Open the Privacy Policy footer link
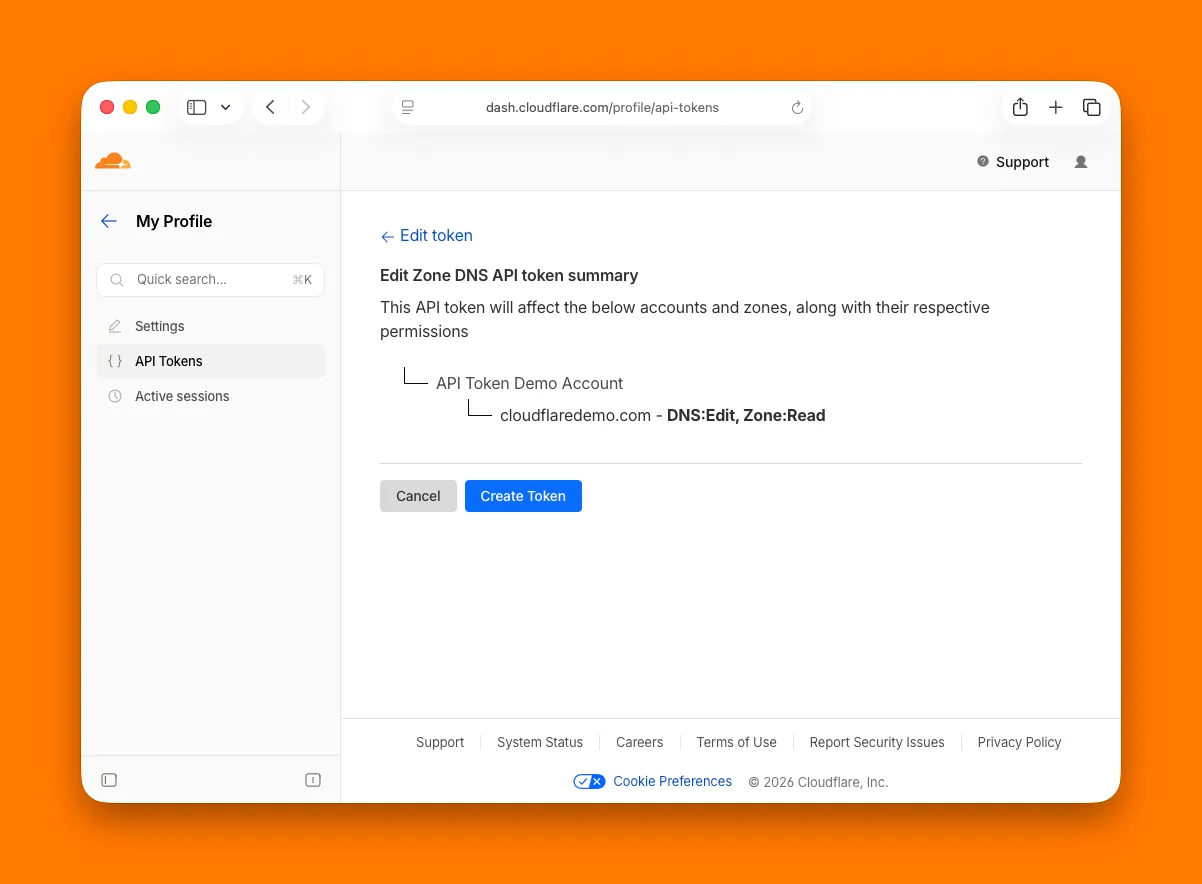This screenshot has height=884, width=1202. coord(1019,742)
